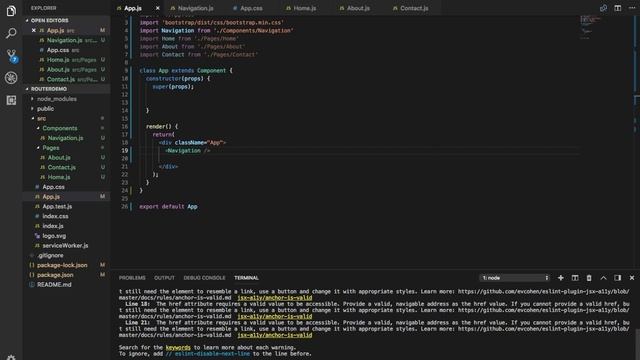Viewport: 640px width, 360px height.
Task: Select the Terminal panel tab
Action: coord(246,278)
